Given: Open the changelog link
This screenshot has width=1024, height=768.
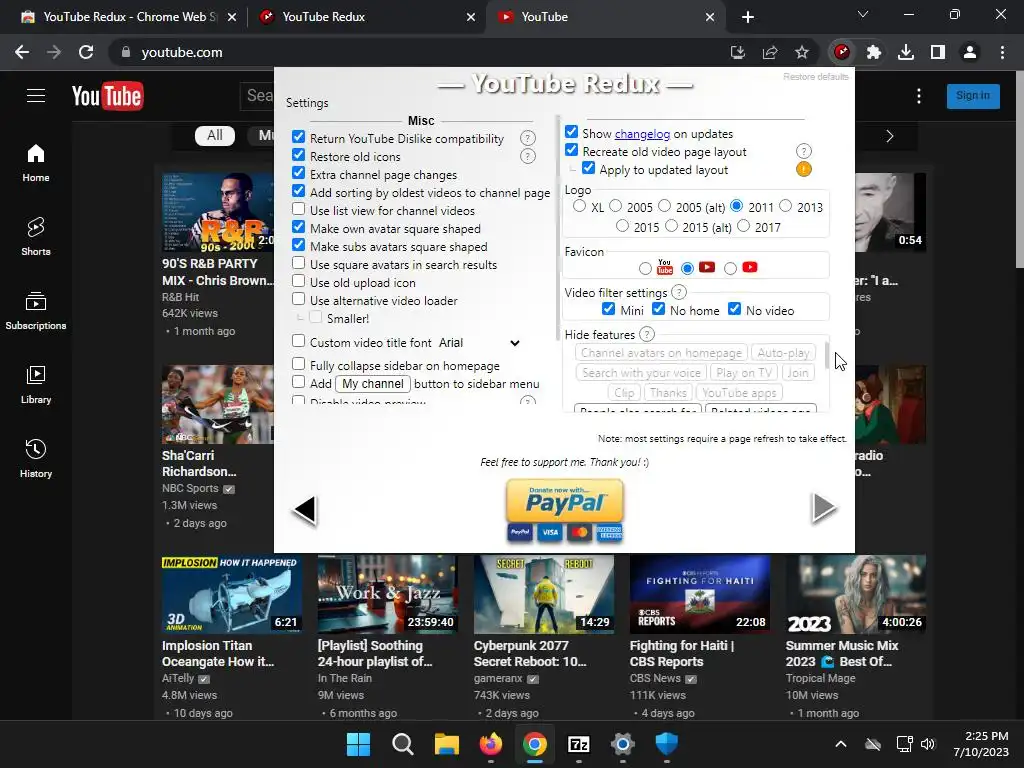Looking at the screenshot, I should (642, 134).
